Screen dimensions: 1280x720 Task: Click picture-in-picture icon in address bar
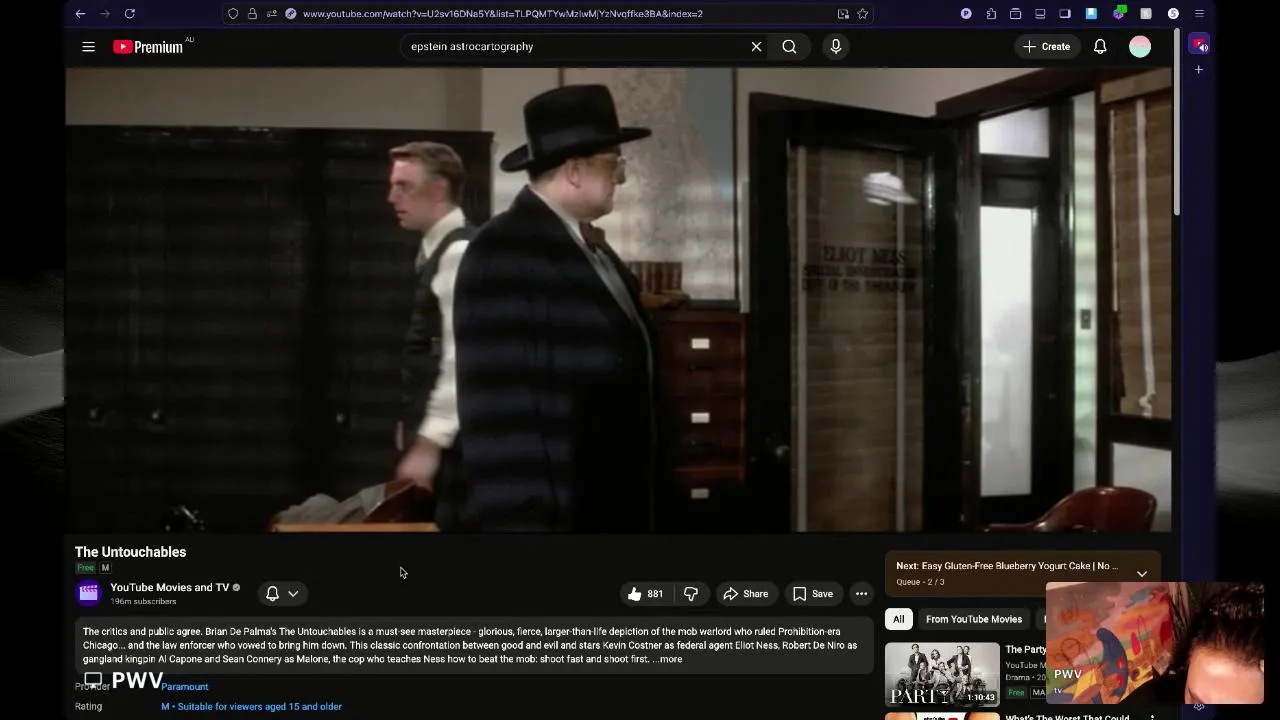pos(843,13)
